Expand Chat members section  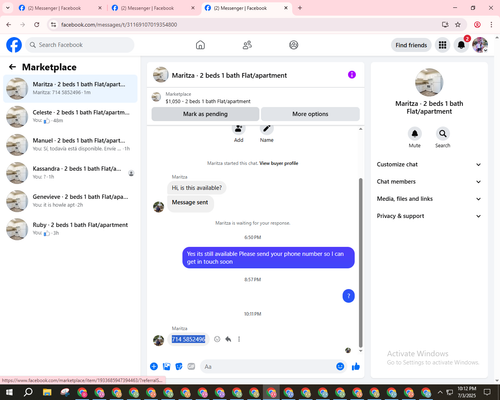[x=429, y=182]
